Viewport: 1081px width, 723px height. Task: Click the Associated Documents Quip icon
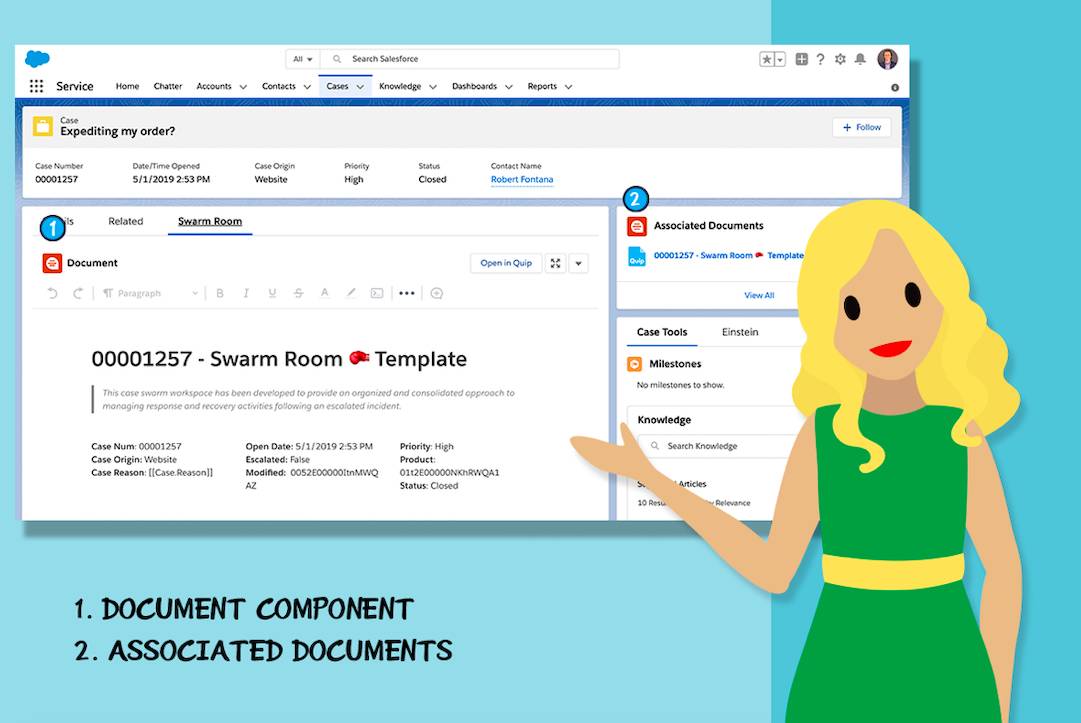(637, 226)
